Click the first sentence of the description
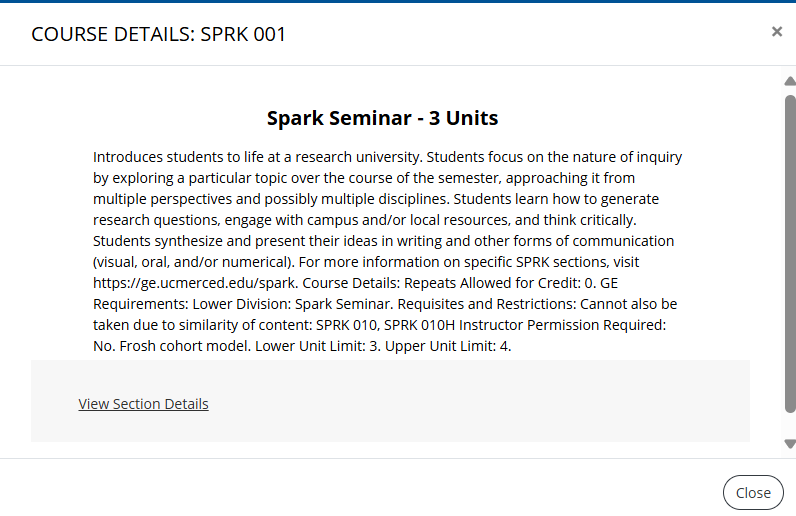 (x=257, y=157)
